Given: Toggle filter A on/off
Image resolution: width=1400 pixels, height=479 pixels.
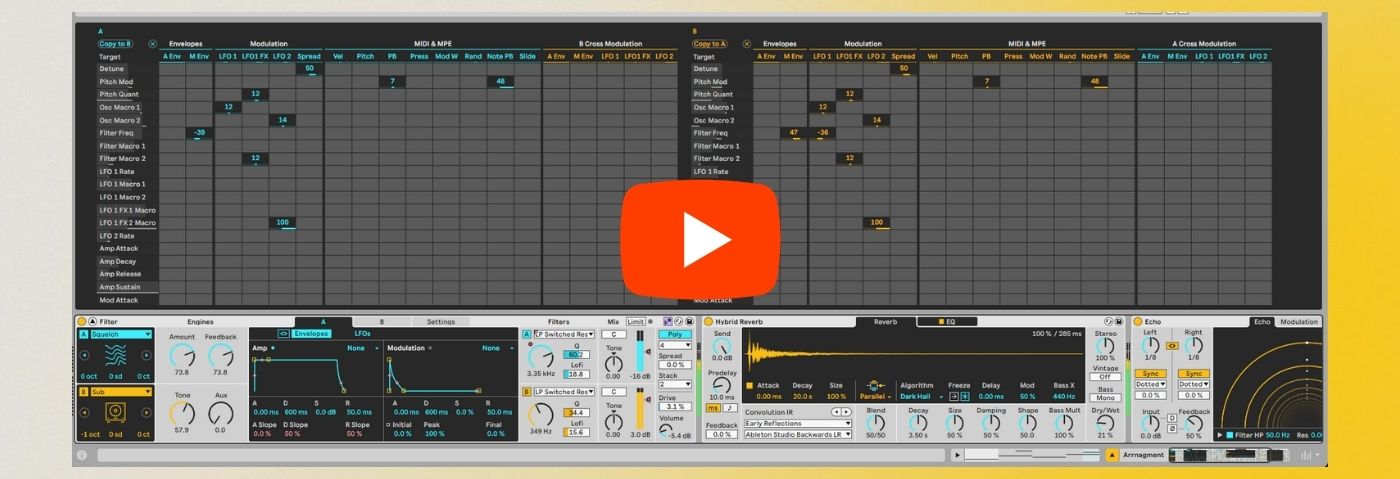Looking at the screenshot, I should pos(527,334).
